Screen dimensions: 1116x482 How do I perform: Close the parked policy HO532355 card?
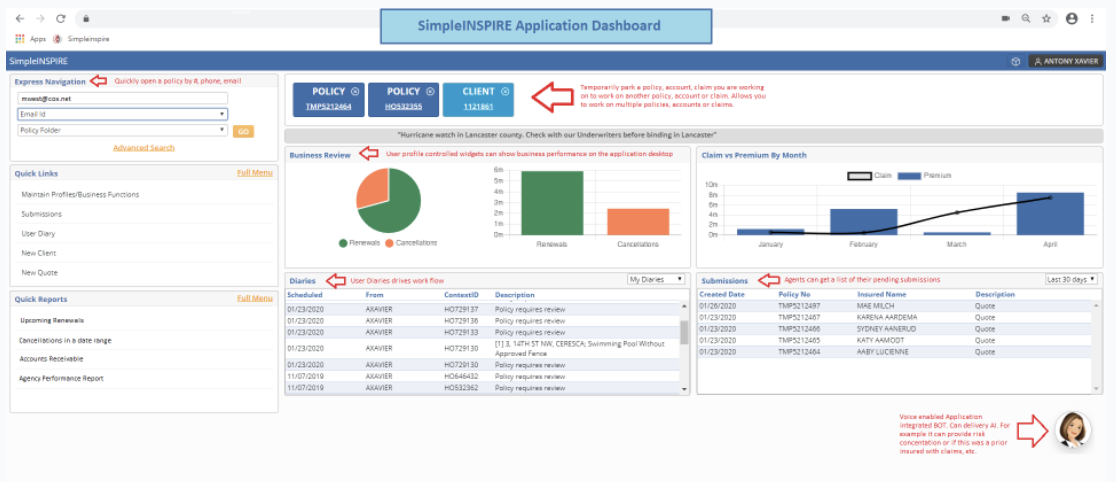point(430,92)
